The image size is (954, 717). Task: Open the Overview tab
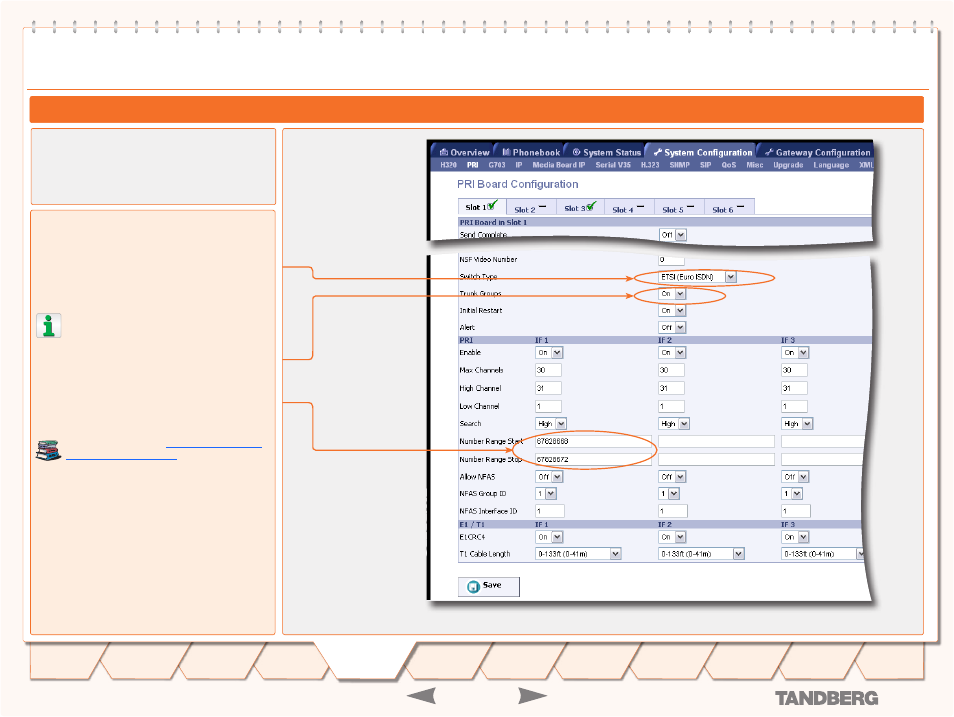pos(465,152)
